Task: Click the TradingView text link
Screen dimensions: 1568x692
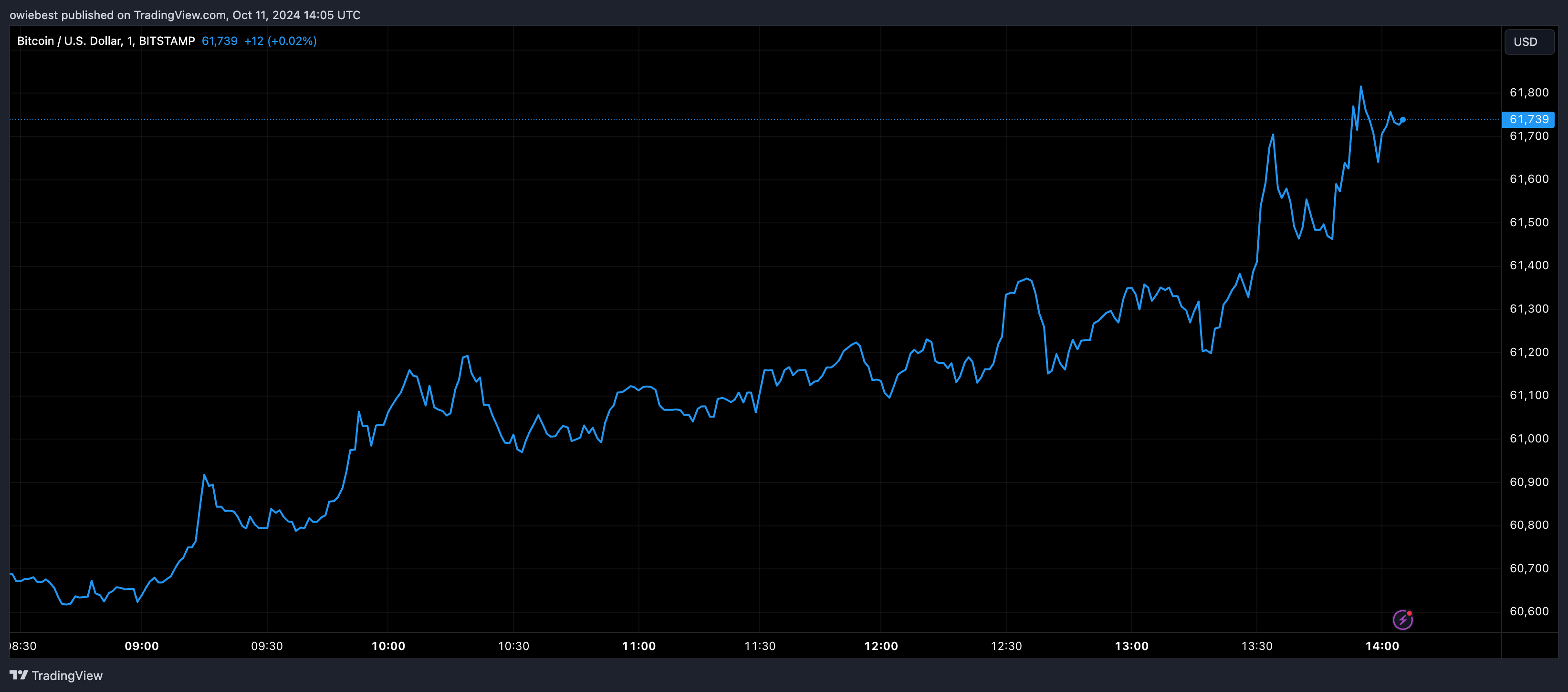Action: point(67,676)
